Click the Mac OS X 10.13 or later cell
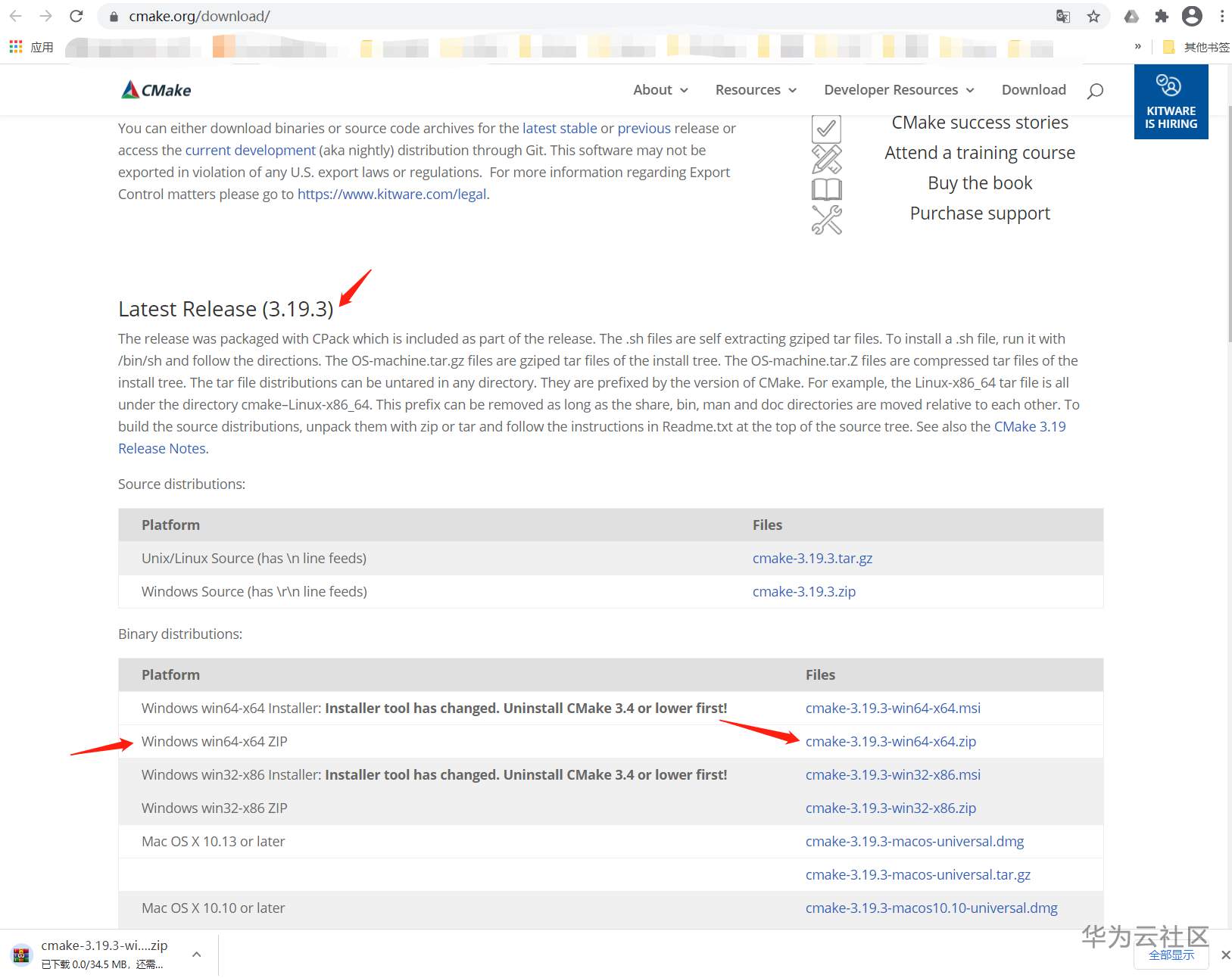The height and width of the screenshot is (978, 1232). tap(213, 842)
